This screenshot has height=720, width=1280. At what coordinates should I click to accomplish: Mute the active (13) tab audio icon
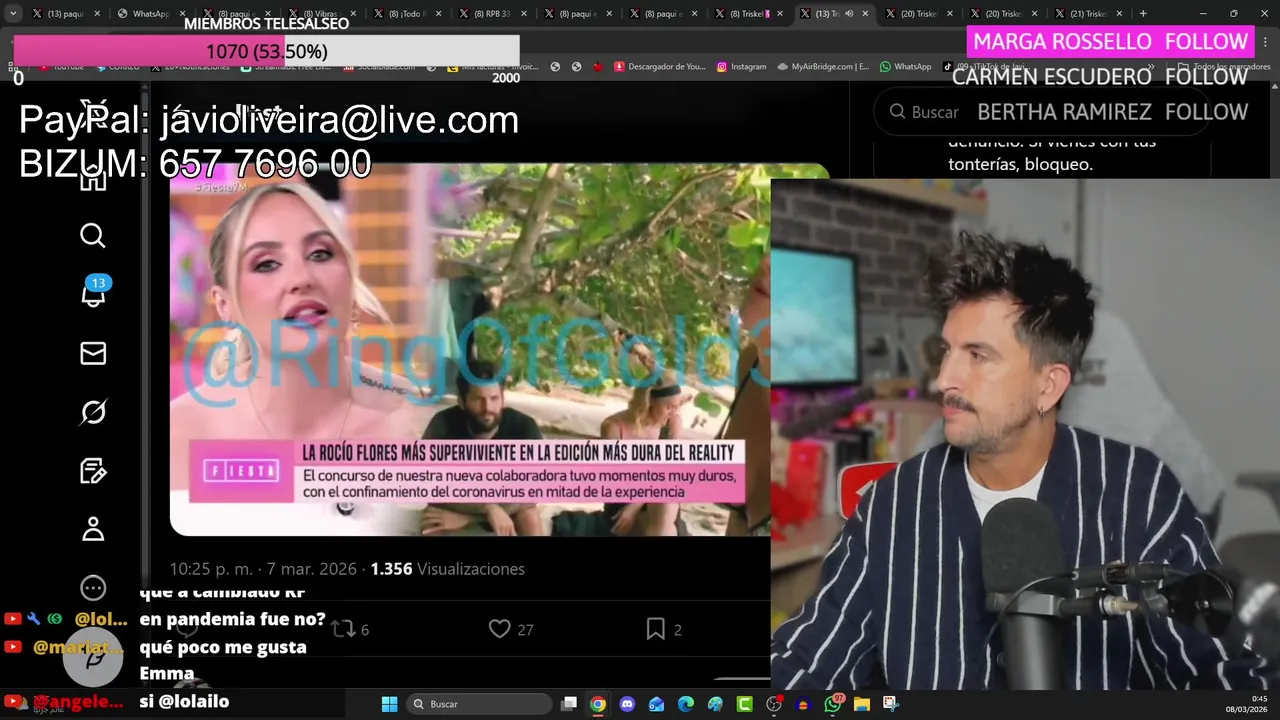[849, 14]
